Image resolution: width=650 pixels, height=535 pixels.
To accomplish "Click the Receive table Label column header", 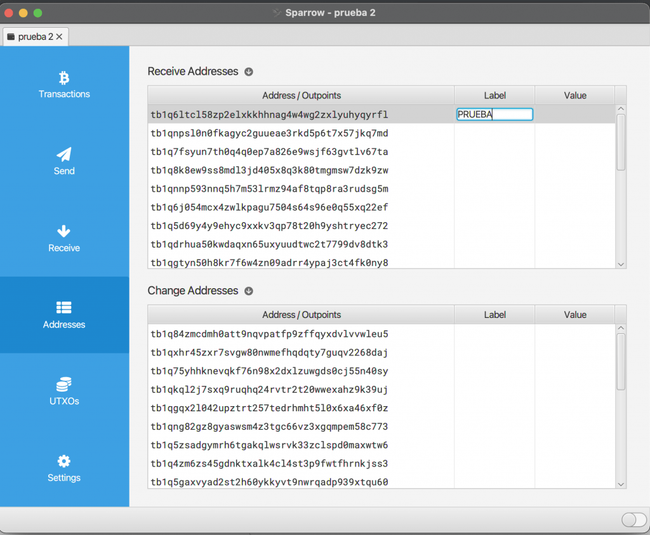I will click(494, 96).
